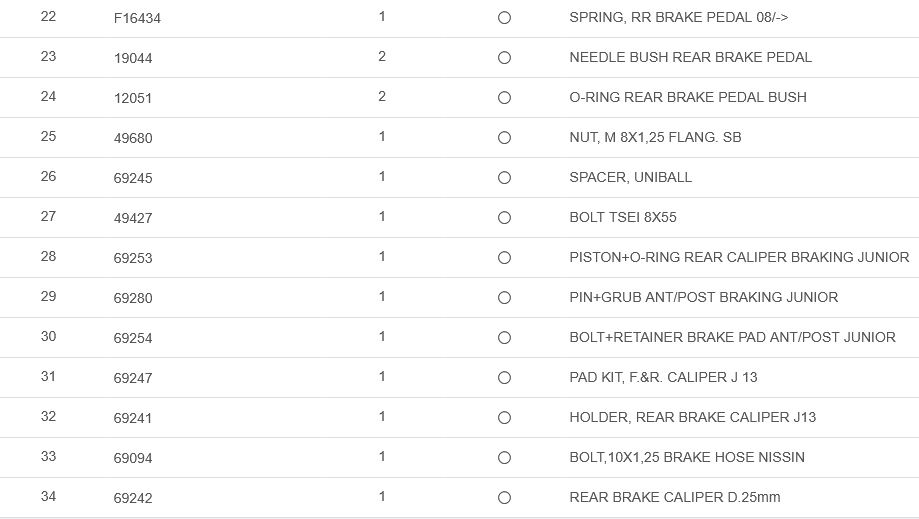
Task: Click part number 69253
Action: [133, 258]
